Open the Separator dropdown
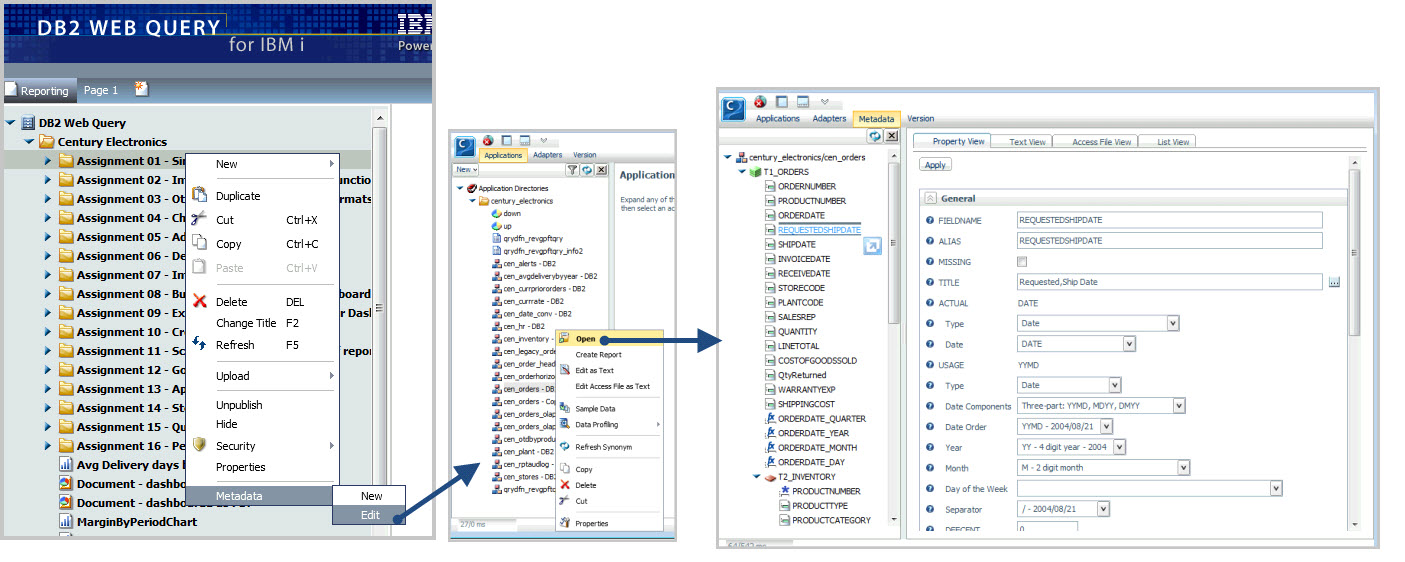Image resolution: width=1405 pixels, height=562 pixels. tap(1104, 509)
